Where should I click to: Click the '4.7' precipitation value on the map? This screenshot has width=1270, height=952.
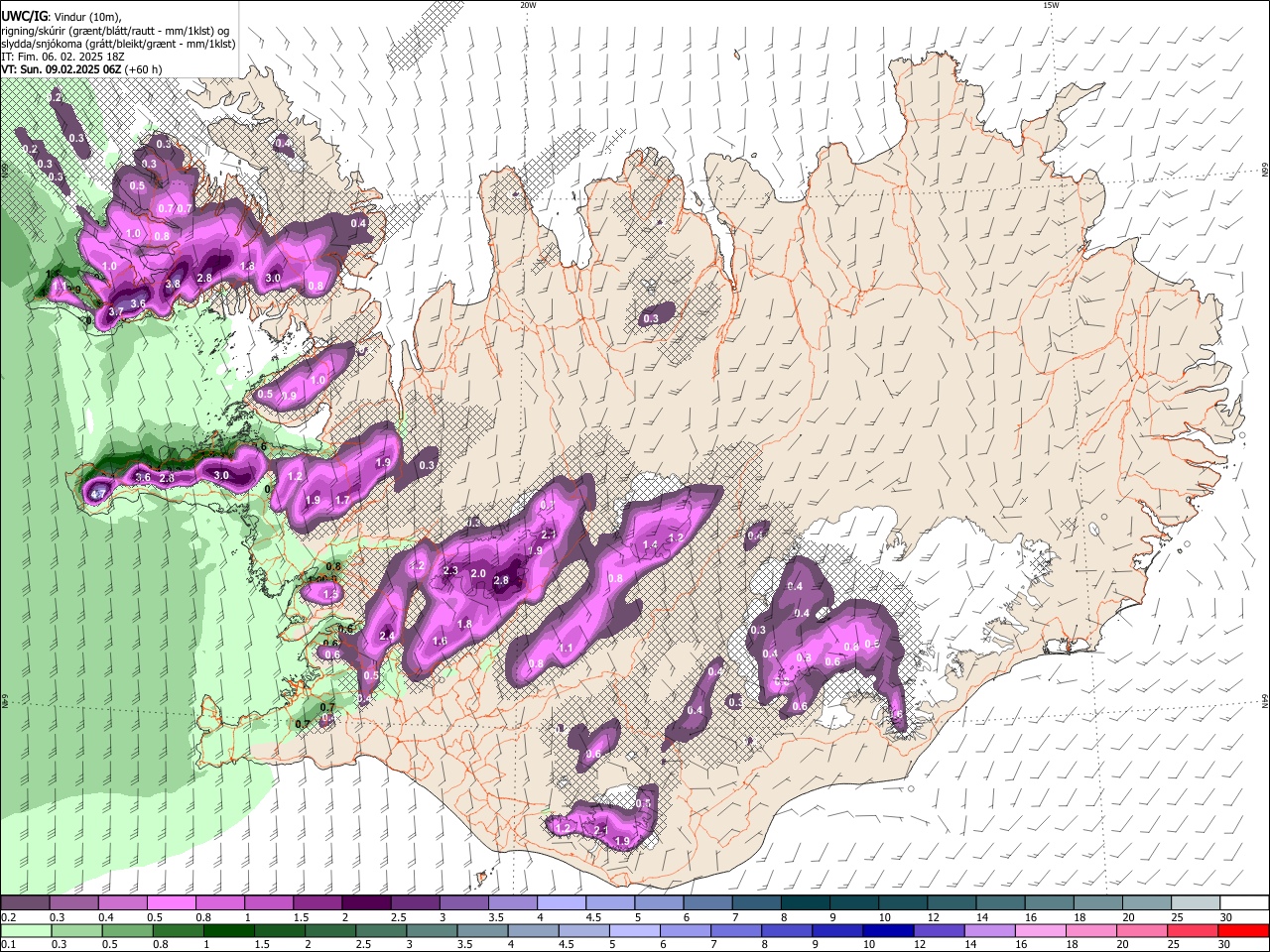pyautogui.click(x=98, y=493)
